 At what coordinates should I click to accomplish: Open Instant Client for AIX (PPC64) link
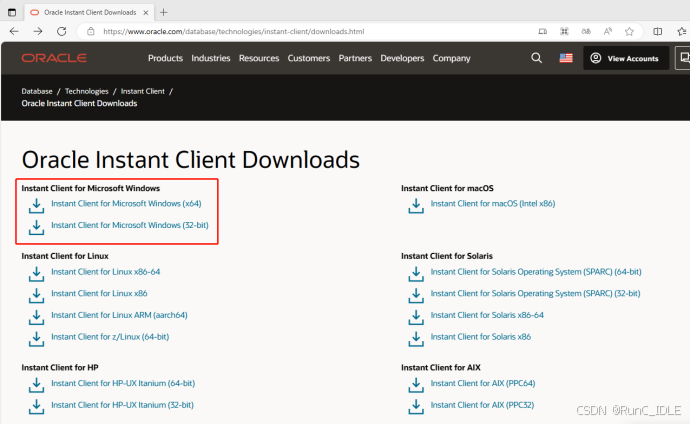(x=483, y=383)
